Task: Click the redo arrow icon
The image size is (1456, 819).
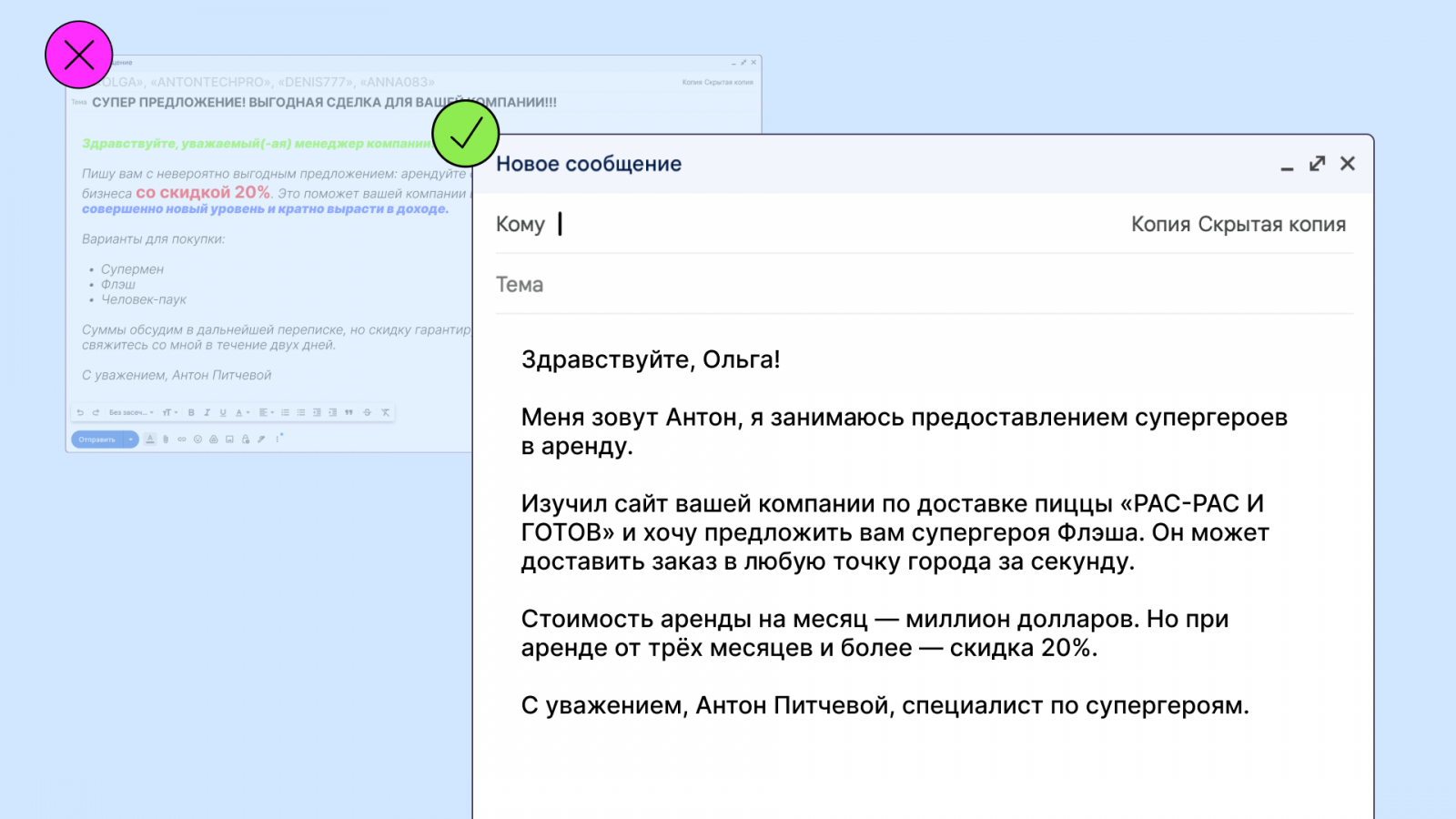Action: (x=96, y=412)
